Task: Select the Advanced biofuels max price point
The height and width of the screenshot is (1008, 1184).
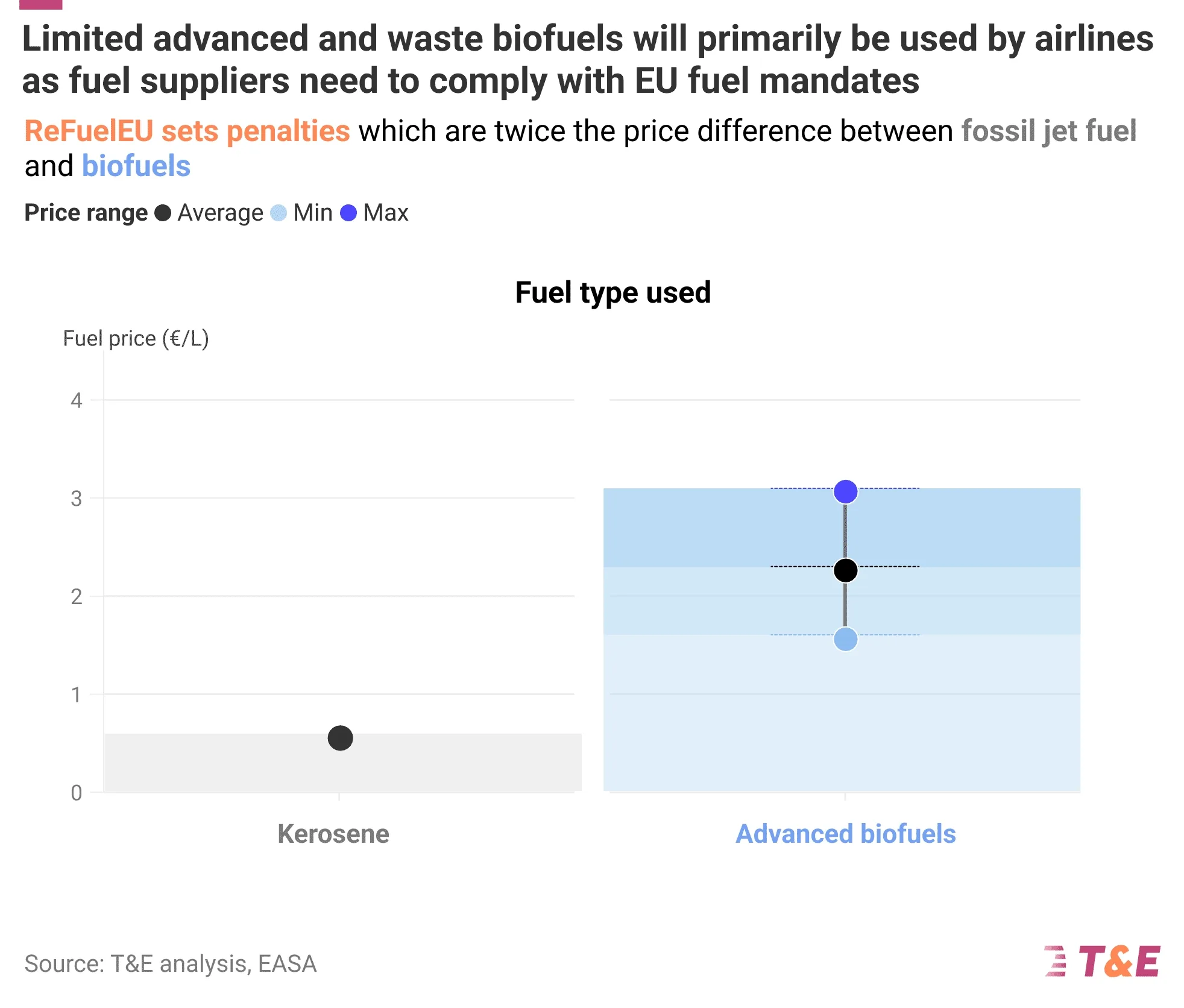Action: 845,491
